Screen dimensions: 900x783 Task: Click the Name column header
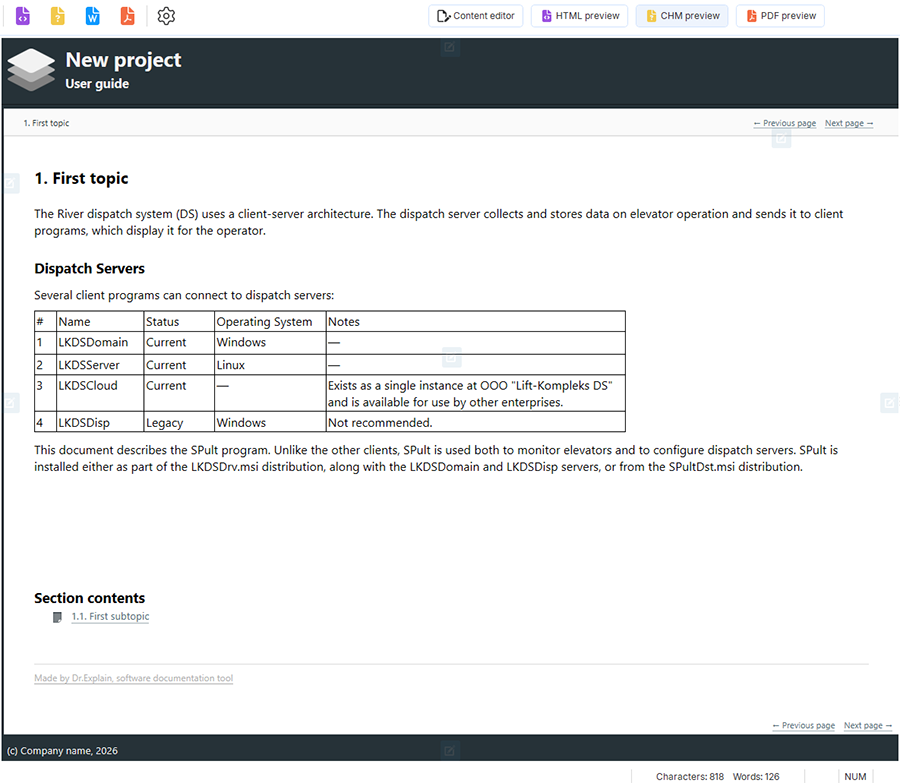pos(100,321)
